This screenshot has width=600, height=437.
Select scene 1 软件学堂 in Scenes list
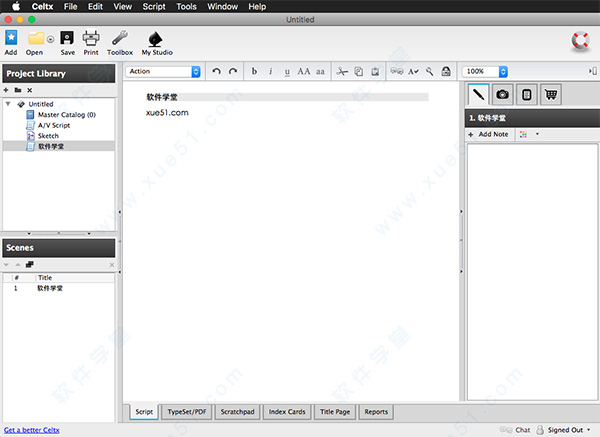pyautogui.click(x=59, y=288)
